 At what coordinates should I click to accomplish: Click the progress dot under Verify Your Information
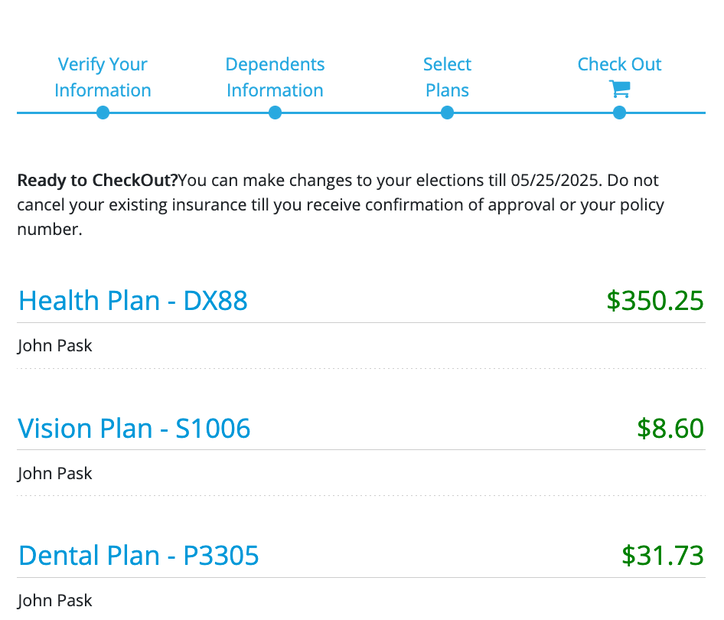pyautogui.click(x=103, y=113)
